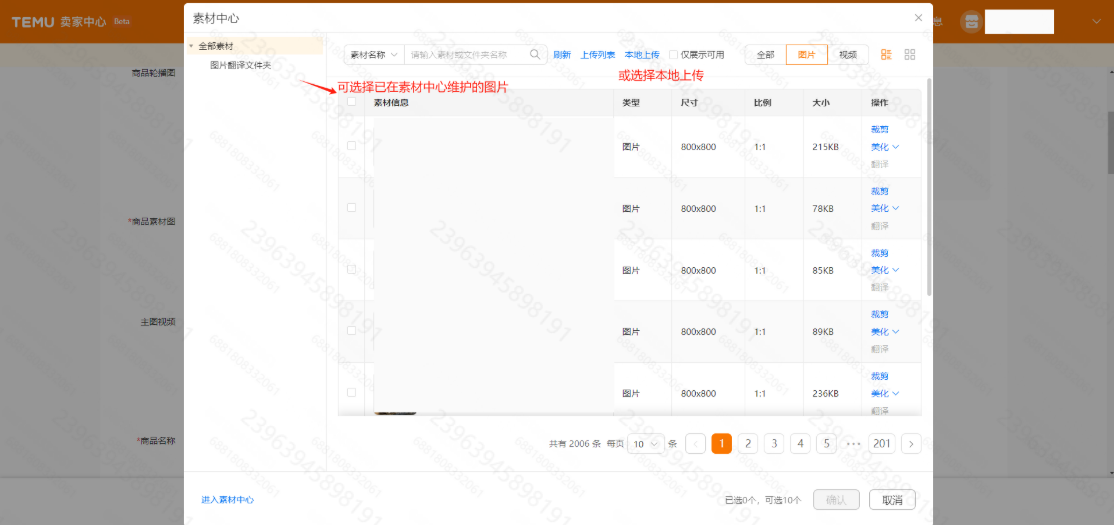Click the 刷新 link
Screen dimensions: 1114x525
click(x=562, y=55)
